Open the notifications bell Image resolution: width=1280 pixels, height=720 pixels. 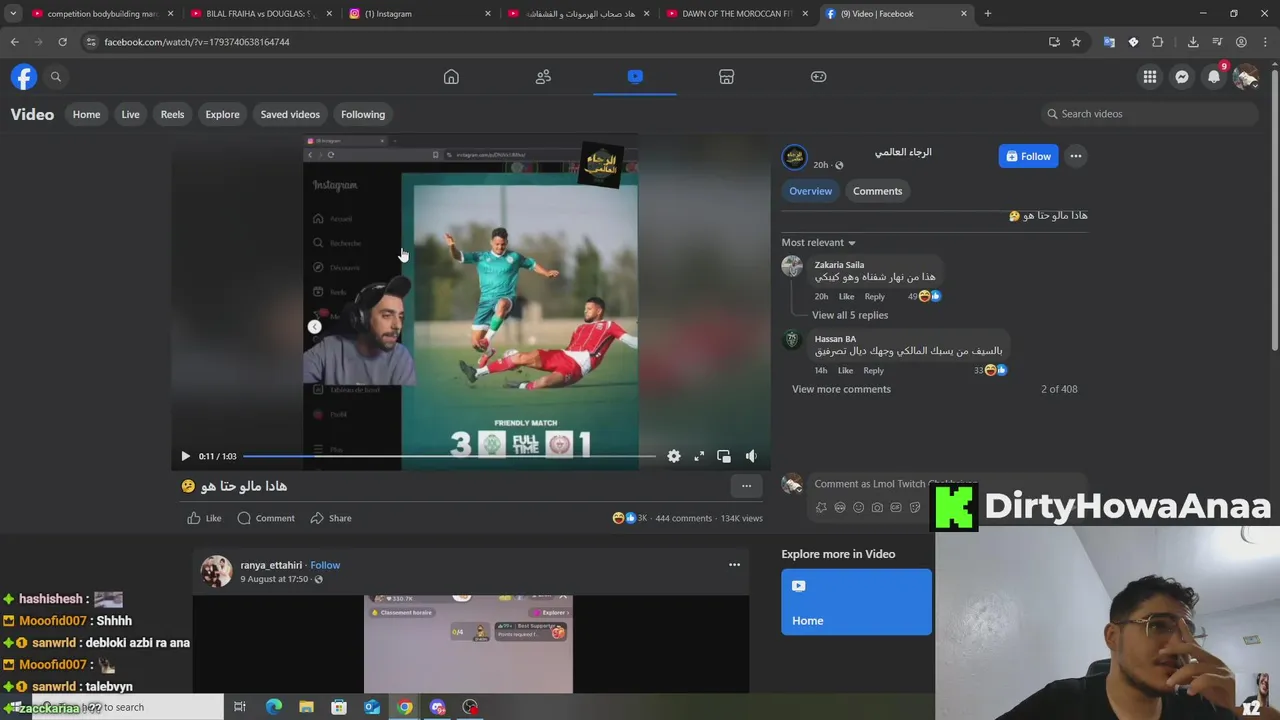(x=1214, y=77)
